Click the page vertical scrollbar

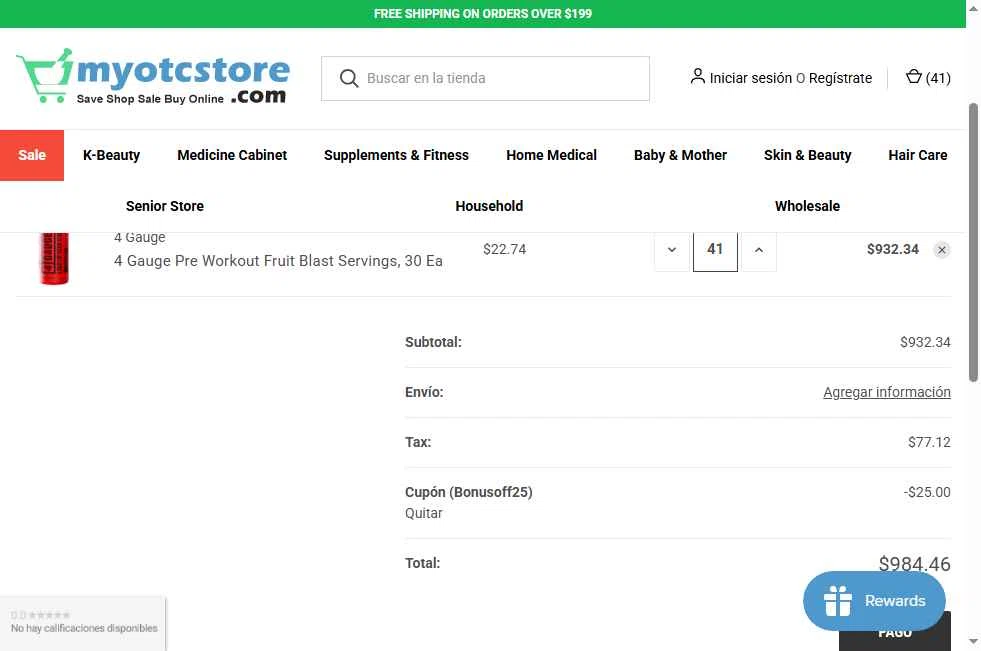point(973,242)
